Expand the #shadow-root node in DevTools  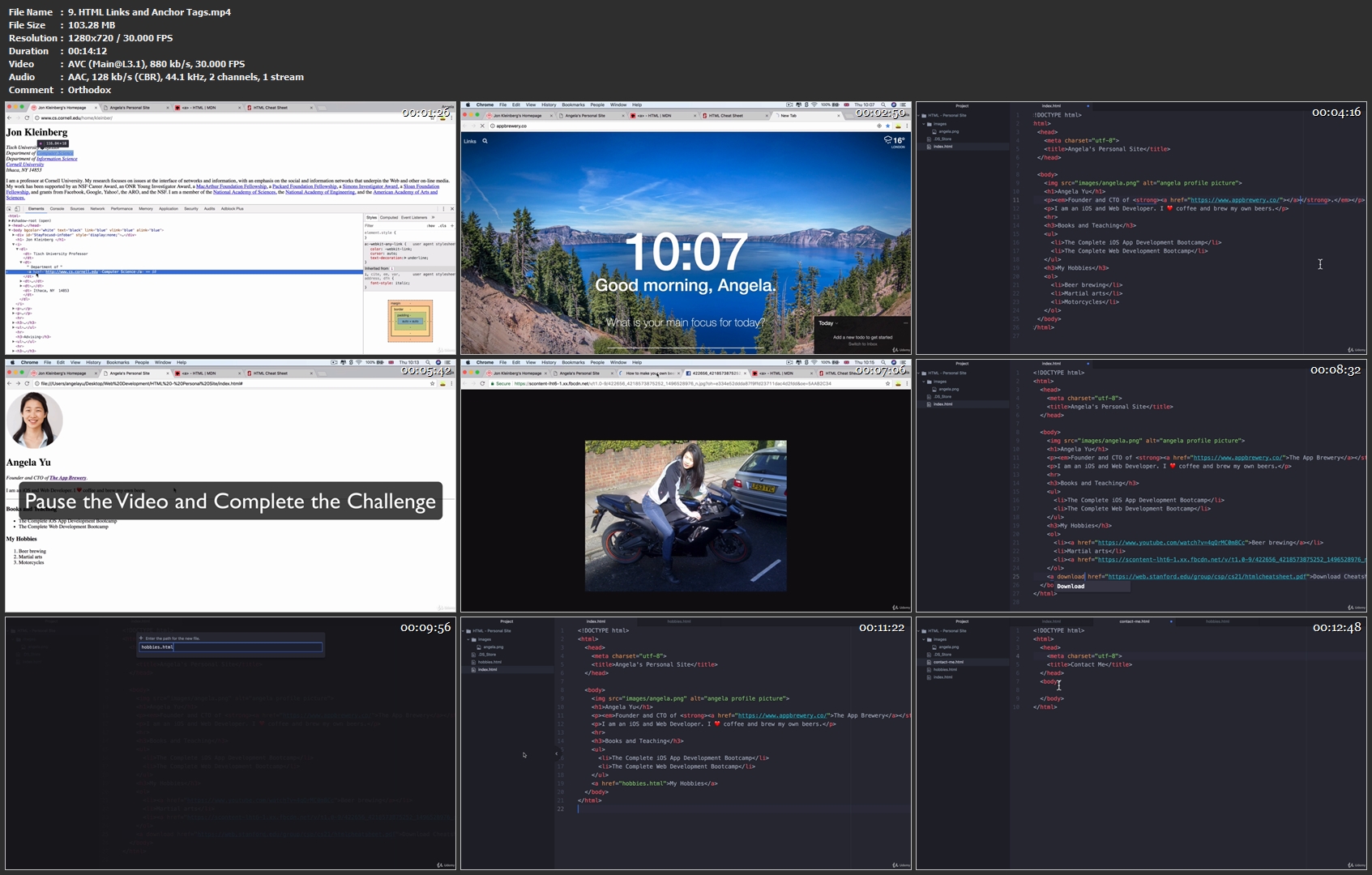tap(11, 220)
